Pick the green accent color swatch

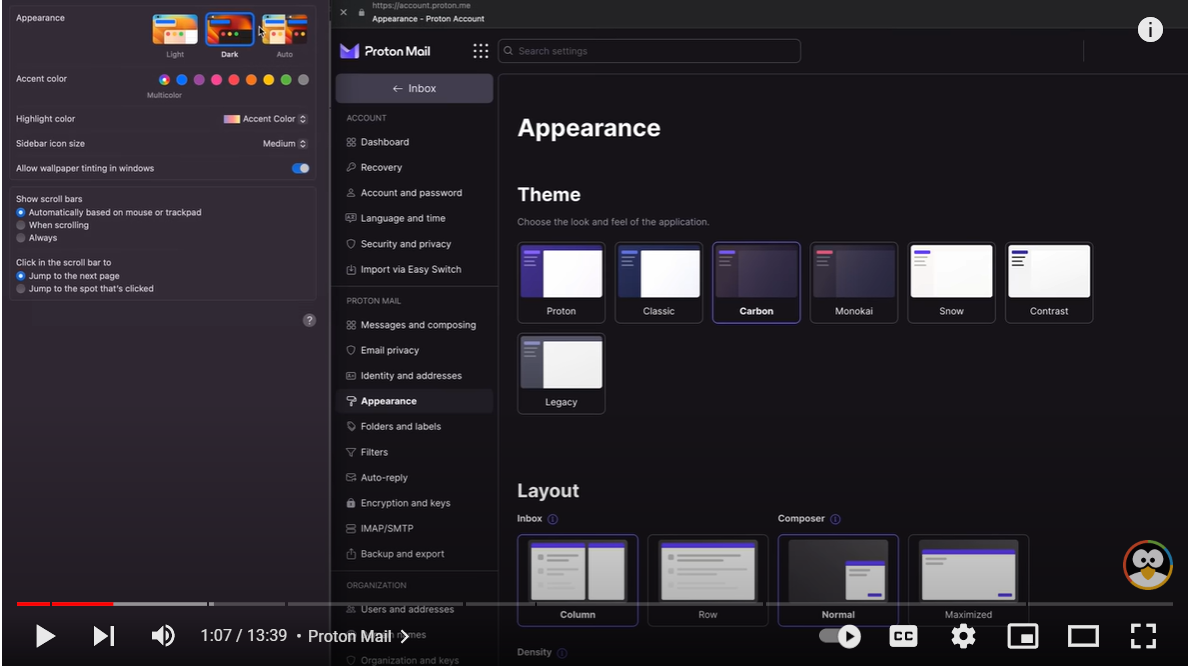click(x=286, y=80)
